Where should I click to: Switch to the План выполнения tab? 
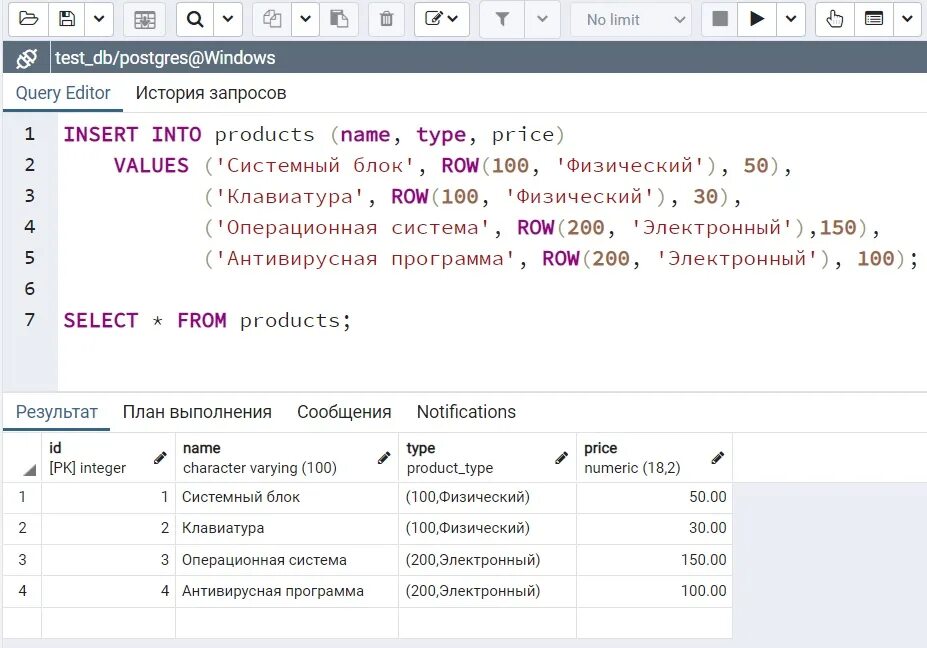(197, 412)
